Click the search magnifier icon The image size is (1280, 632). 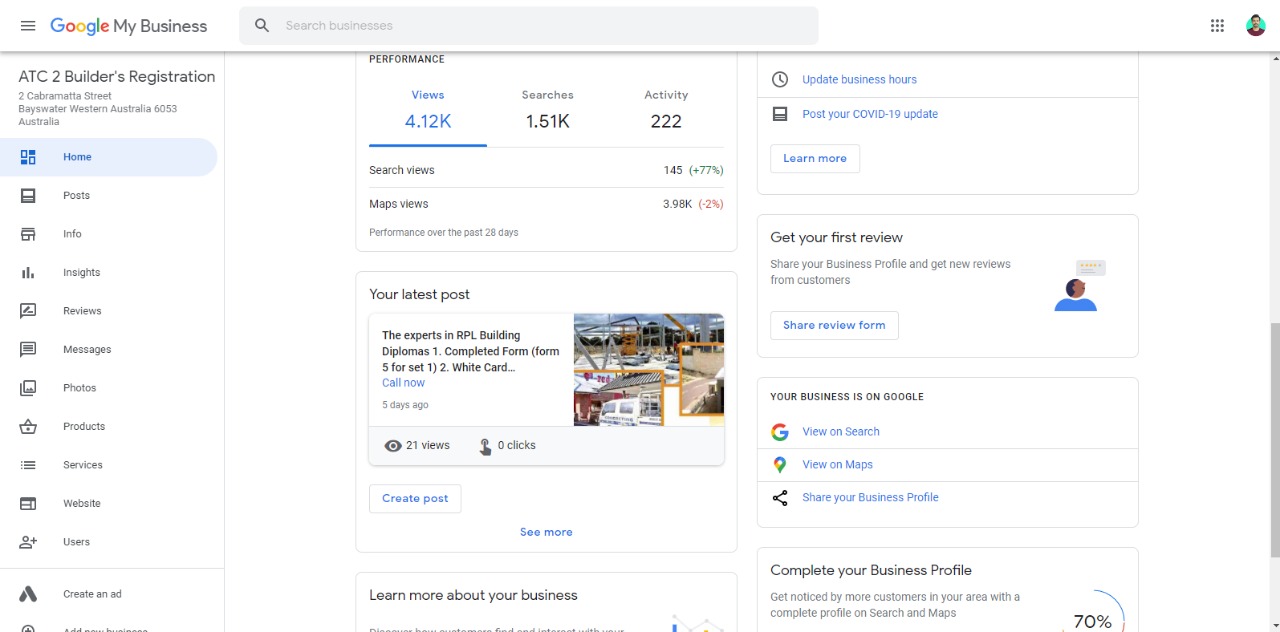pyautogui.click(x=262, y=26)
